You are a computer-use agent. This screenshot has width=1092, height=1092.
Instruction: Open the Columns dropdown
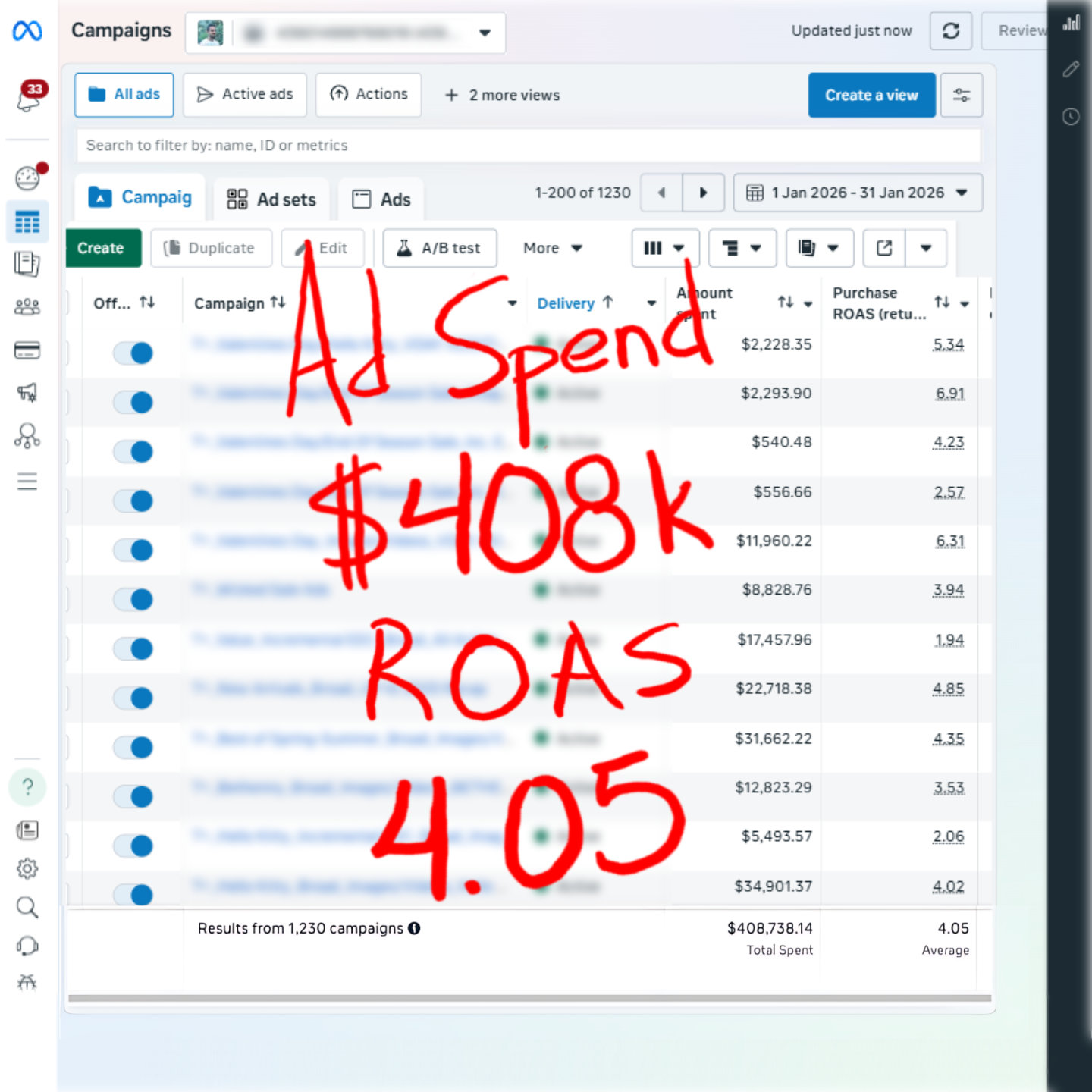(x=665, y=248)
